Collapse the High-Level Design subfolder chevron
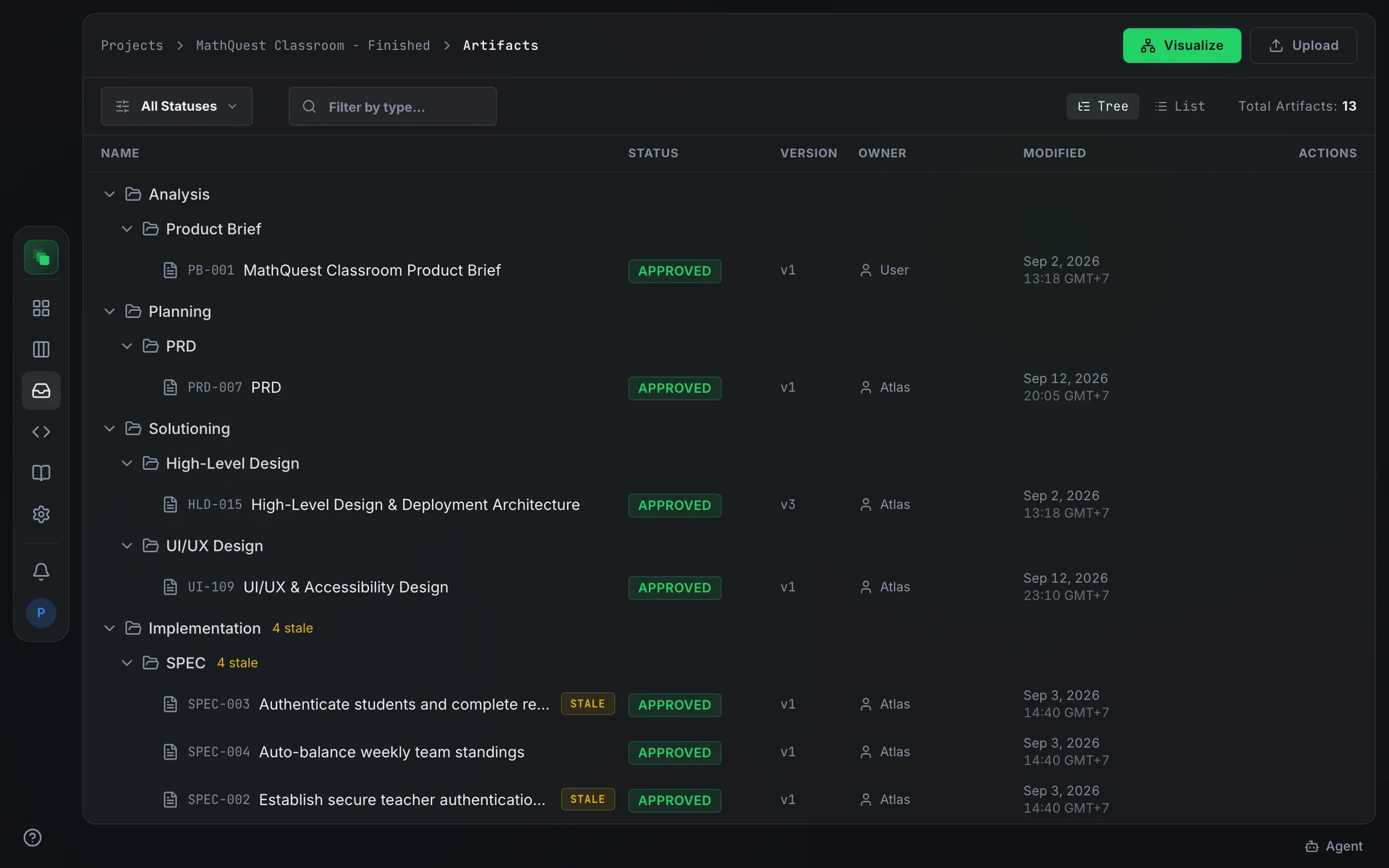 [x=127, y=463]
